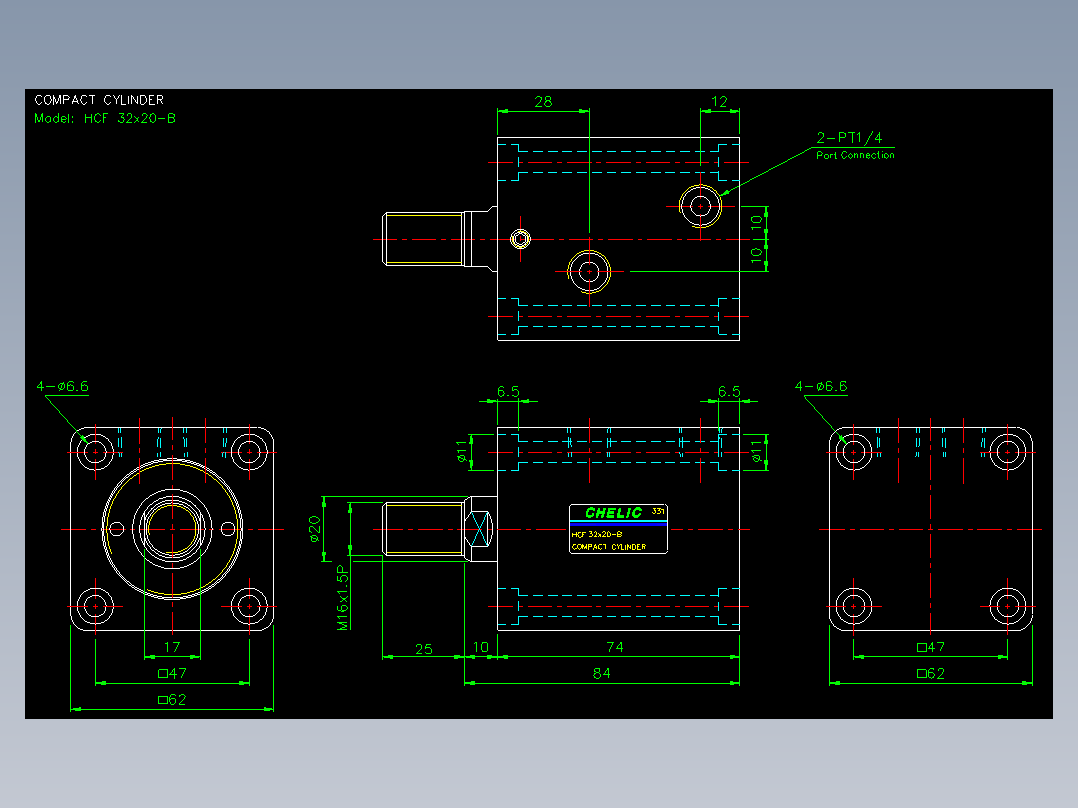
Task: Click the "□47" dimension under the rear view
Action: click(931, 647)
